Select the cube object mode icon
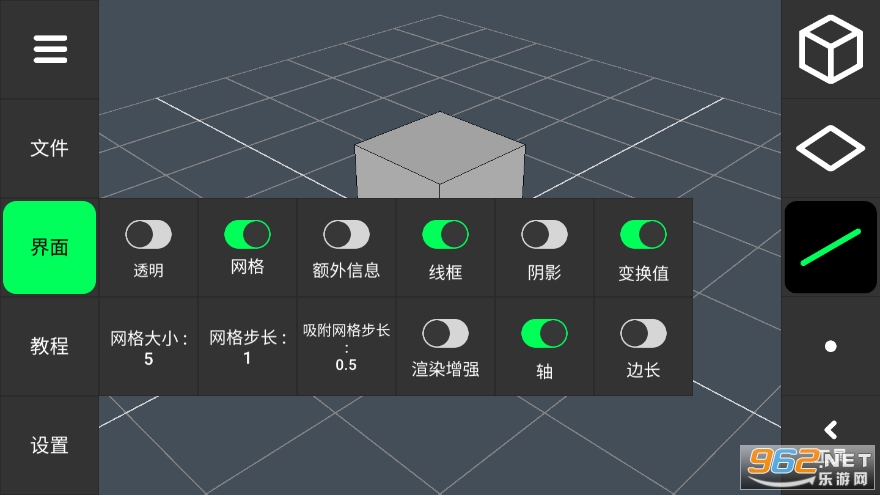This screenshot has height=495, width=880. pyautogui.click(x=831, y=49)
